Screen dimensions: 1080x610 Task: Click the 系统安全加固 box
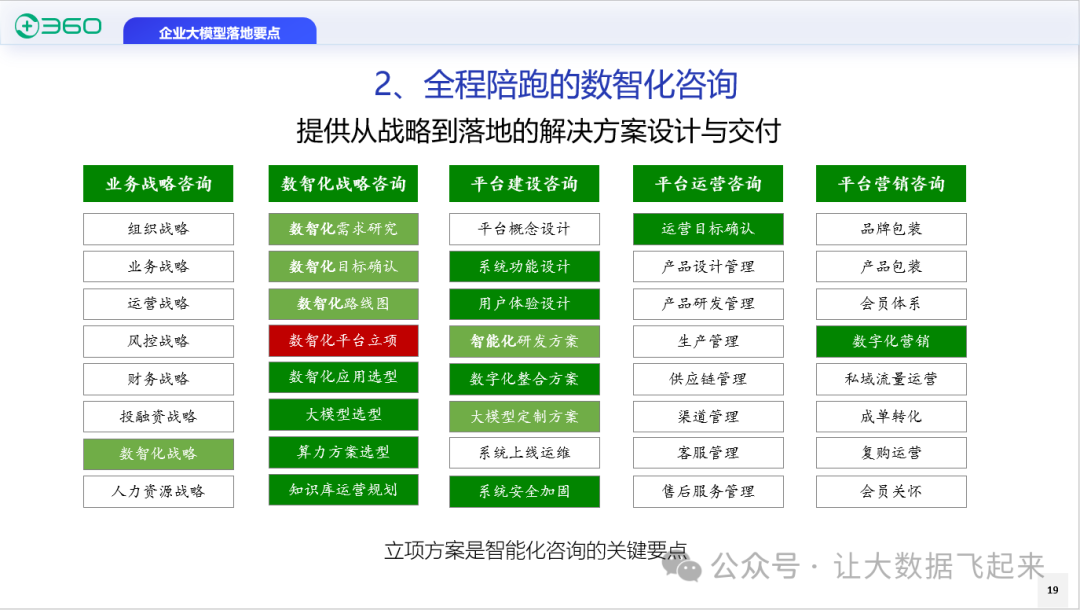524,492
